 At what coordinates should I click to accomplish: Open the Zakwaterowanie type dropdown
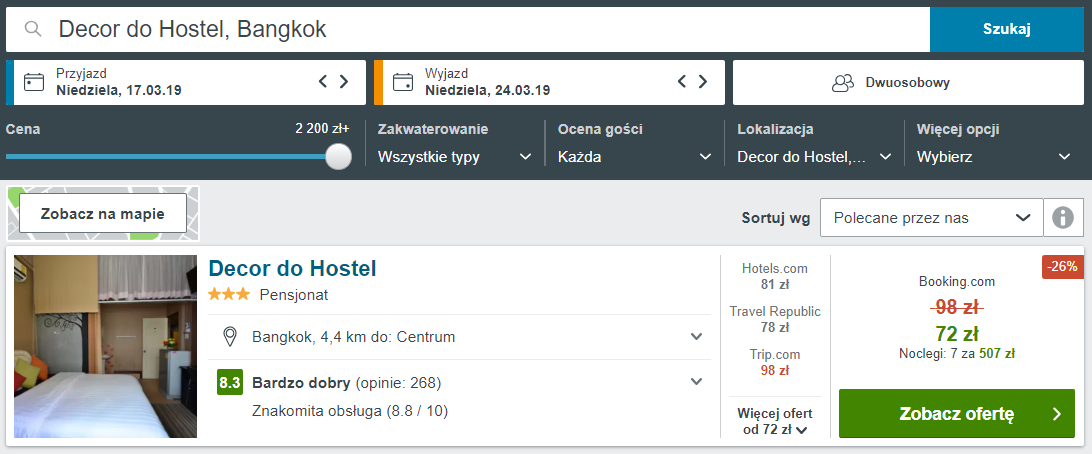[455, 157]
